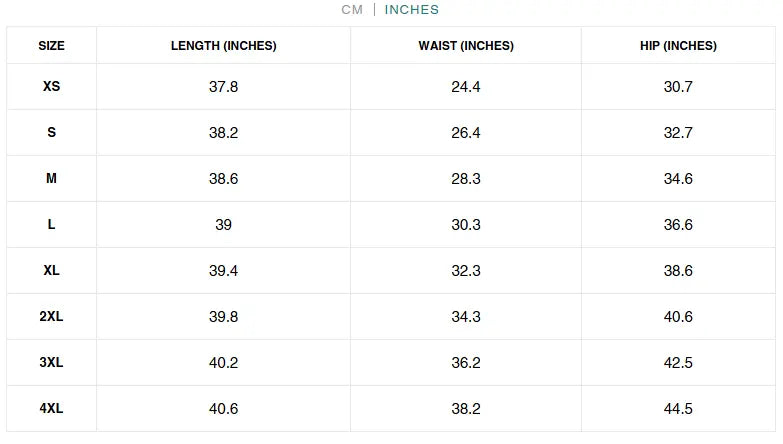
Task: Select the 4XL size row label
Action: (x=52, y=409)
